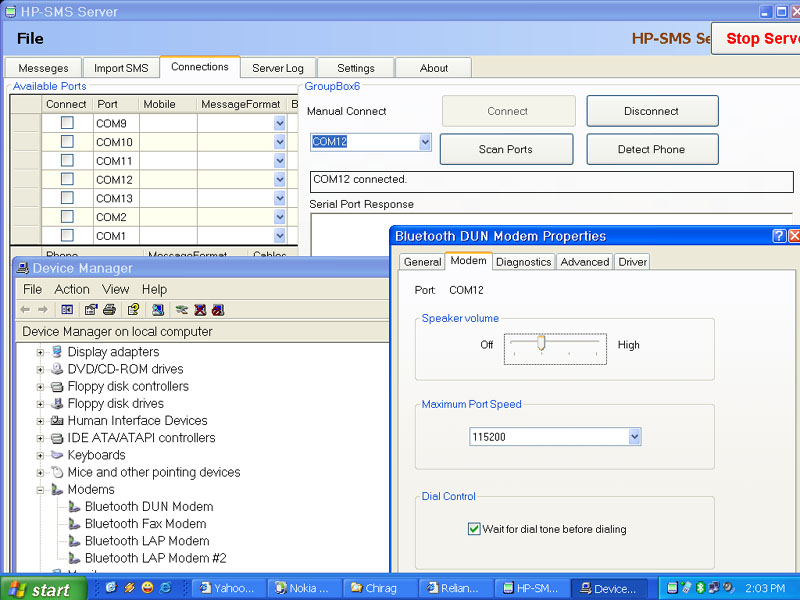Tick the Connect checkbox for COM10

click(67, 142)
